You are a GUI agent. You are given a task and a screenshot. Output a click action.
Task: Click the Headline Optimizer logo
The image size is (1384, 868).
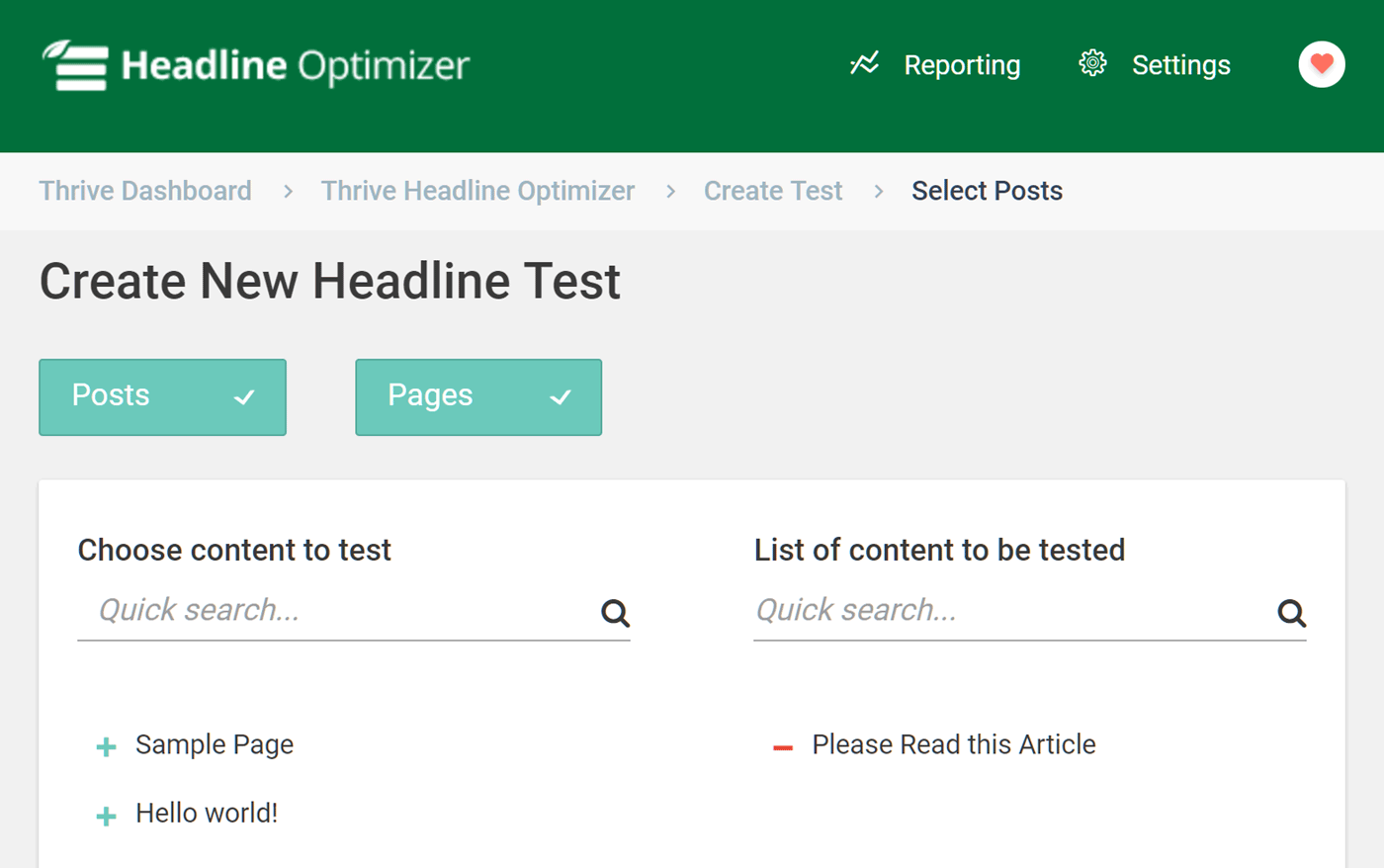[255, 65]
